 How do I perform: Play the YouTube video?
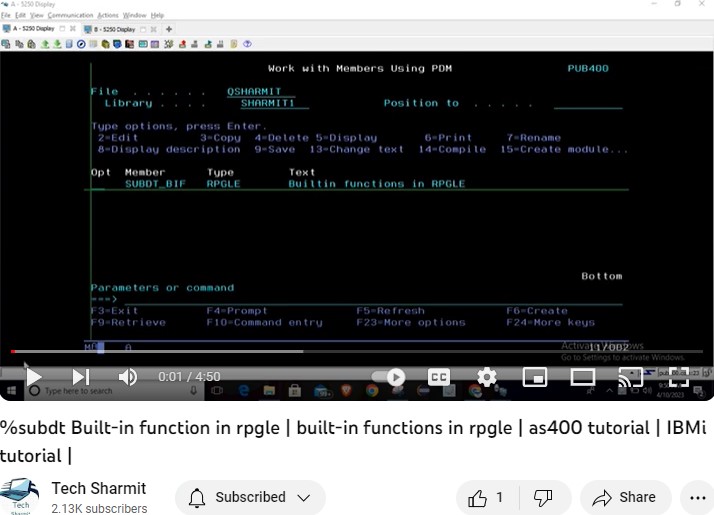[x=34, y=377]
